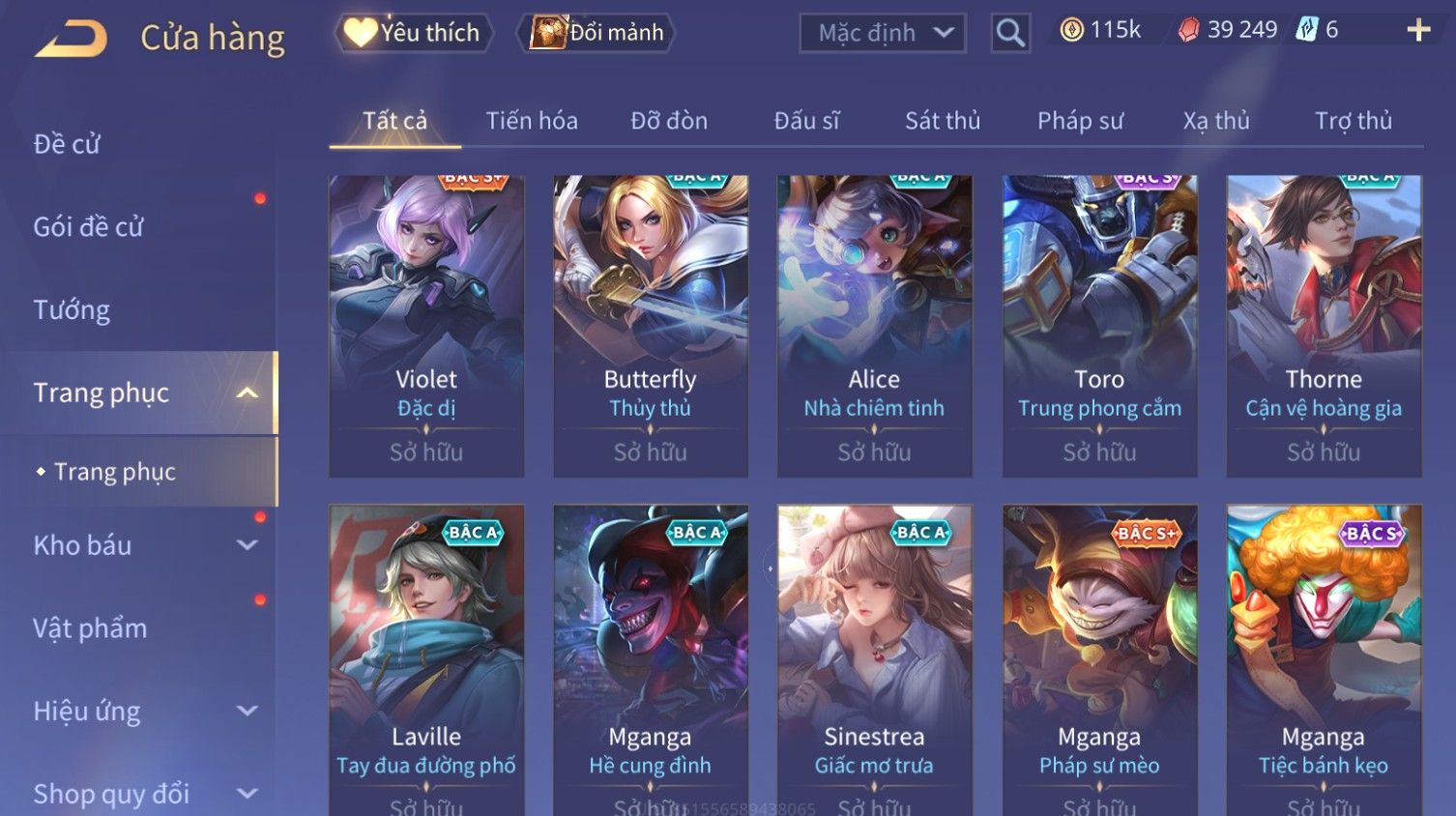Click the plus icon to add currency

[x=1418, y=31]
